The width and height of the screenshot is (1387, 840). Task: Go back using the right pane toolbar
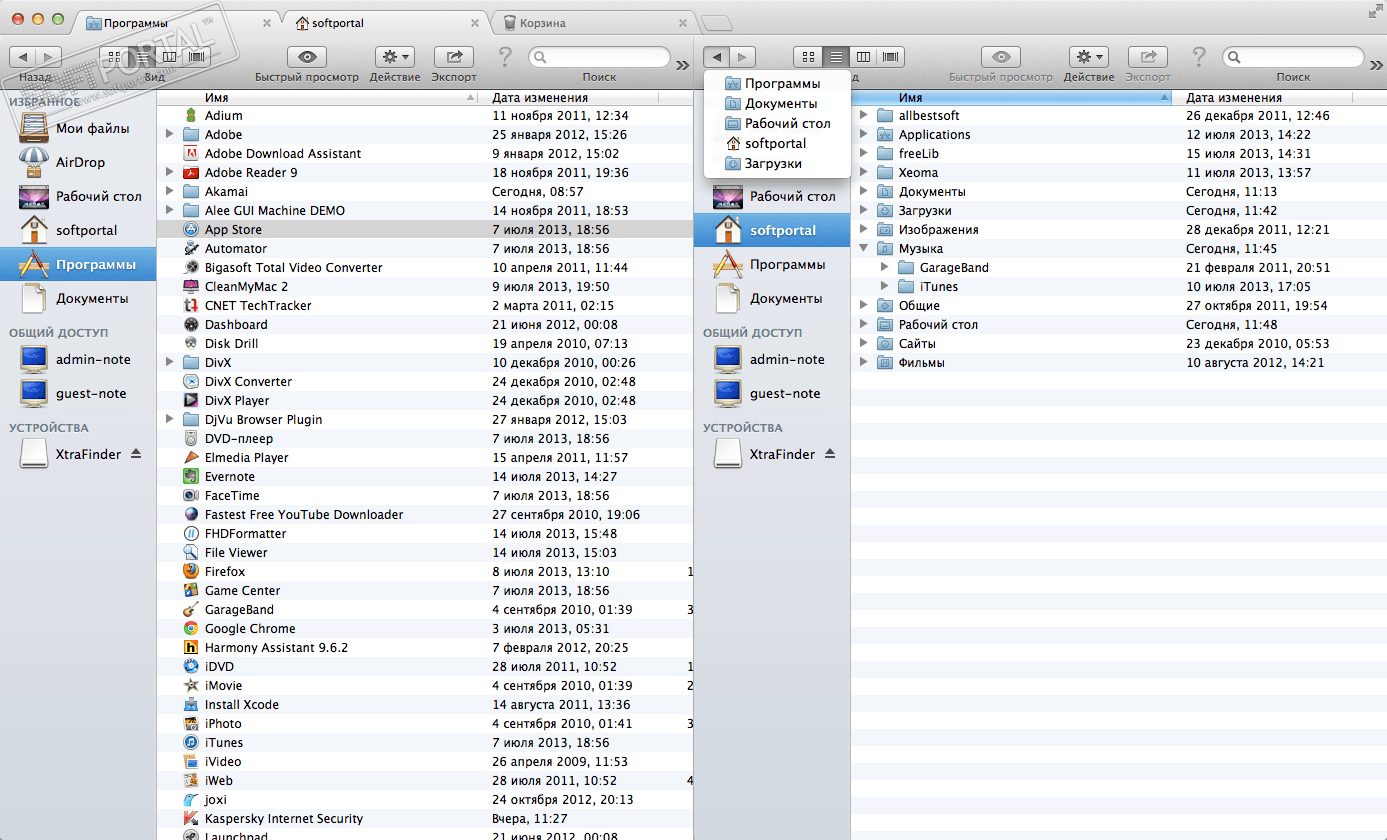pos(717,57)
